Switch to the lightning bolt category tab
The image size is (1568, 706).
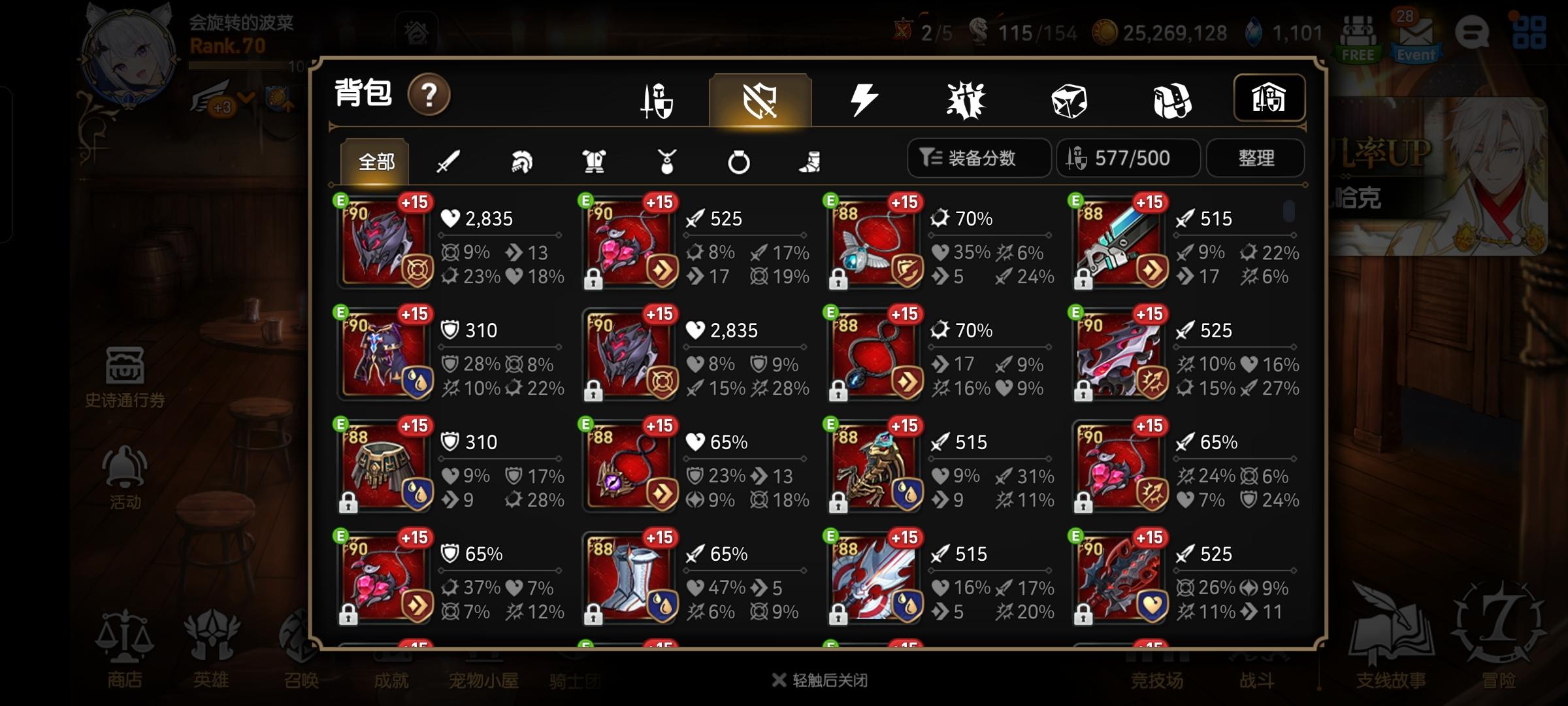click(x=864, y=100)
